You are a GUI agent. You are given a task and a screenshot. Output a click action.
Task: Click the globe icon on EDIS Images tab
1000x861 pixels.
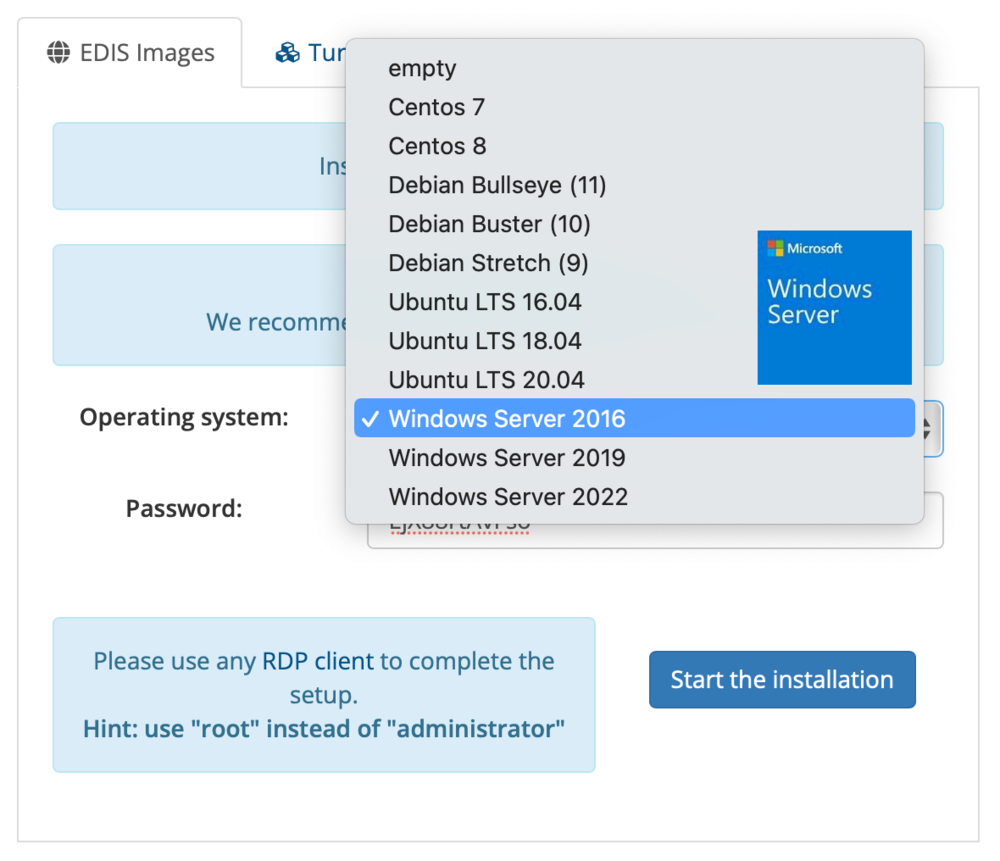(x=59, y=53)
